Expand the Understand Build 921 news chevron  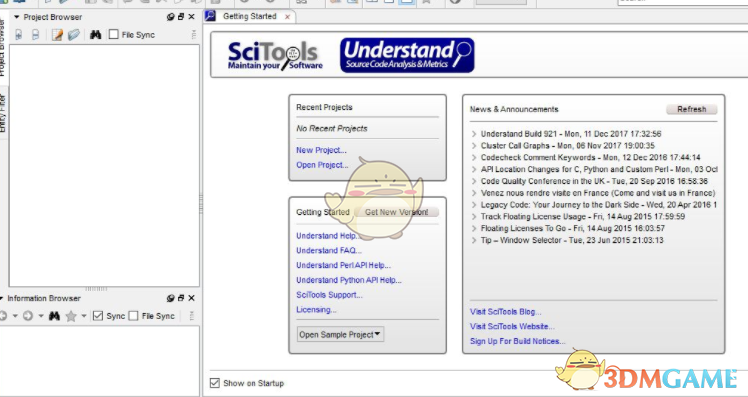pyautogui.click(x=474, y=134)
